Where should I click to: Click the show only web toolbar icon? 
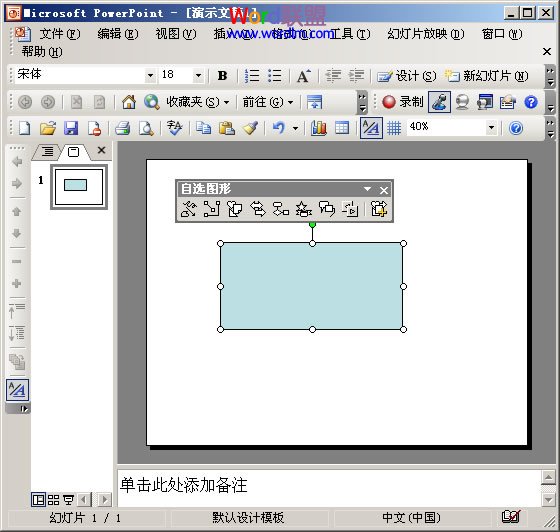(x=314, y=102)
